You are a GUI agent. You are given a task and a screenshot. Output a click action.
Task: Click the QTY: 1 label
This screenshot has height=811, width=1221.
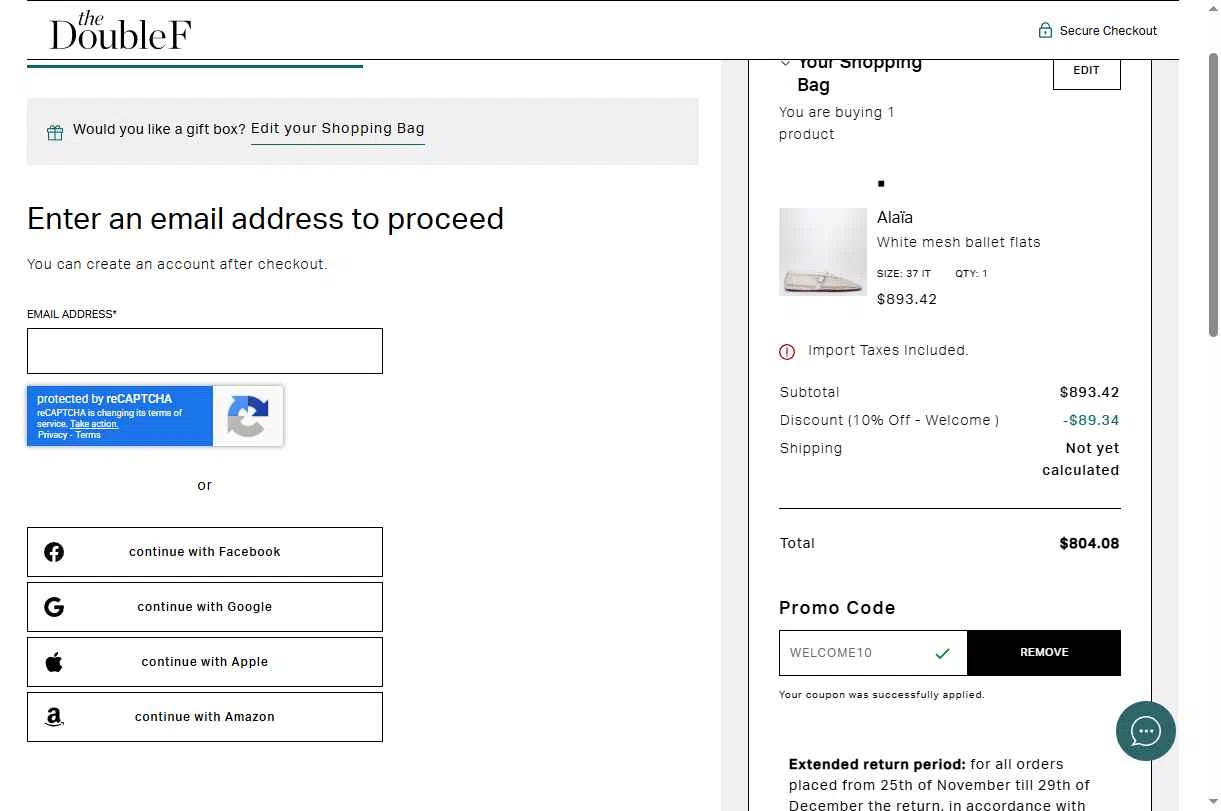[x=971, y=274]
